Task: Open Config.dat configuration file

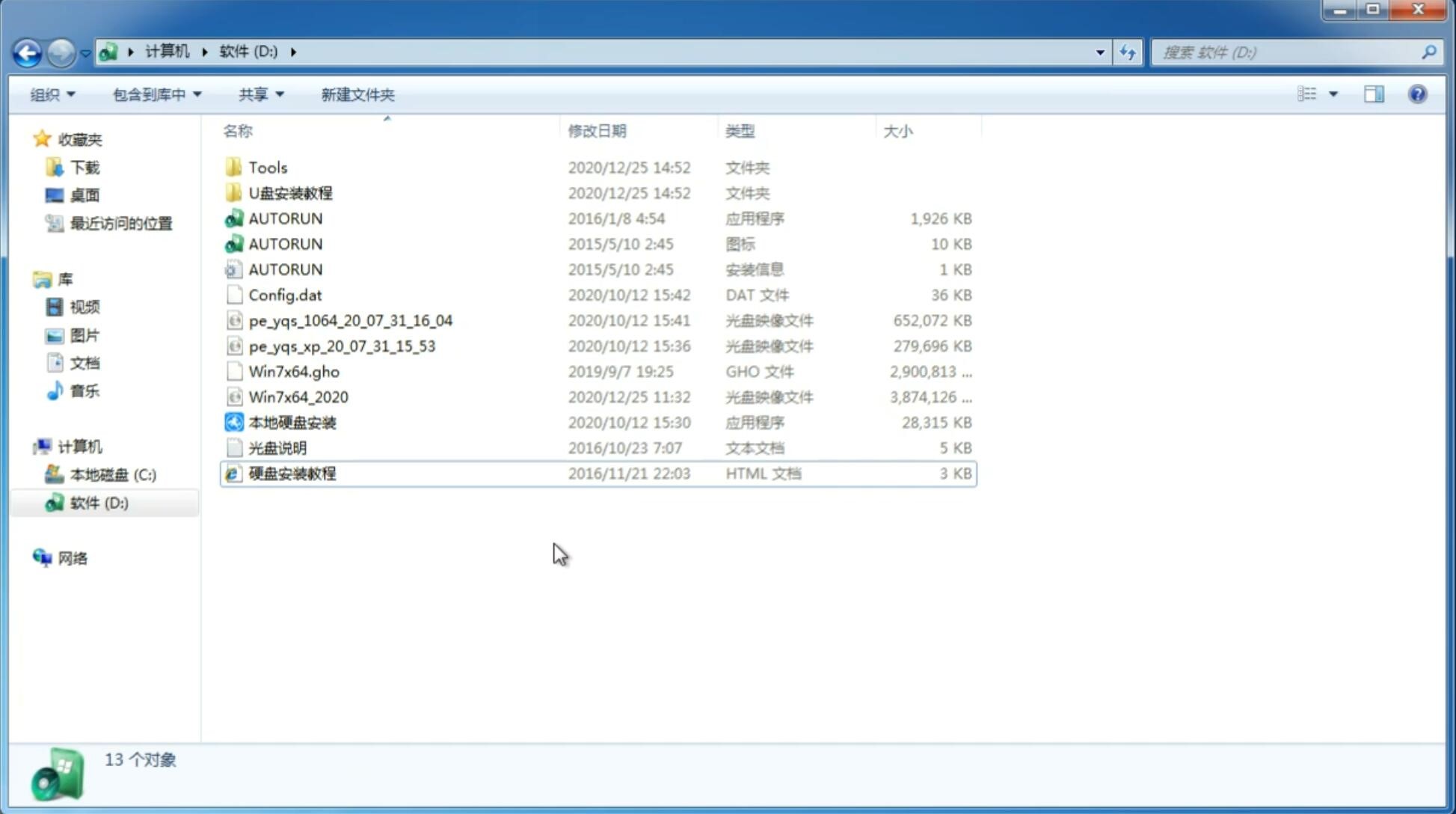Action: [x=285, y=294]
